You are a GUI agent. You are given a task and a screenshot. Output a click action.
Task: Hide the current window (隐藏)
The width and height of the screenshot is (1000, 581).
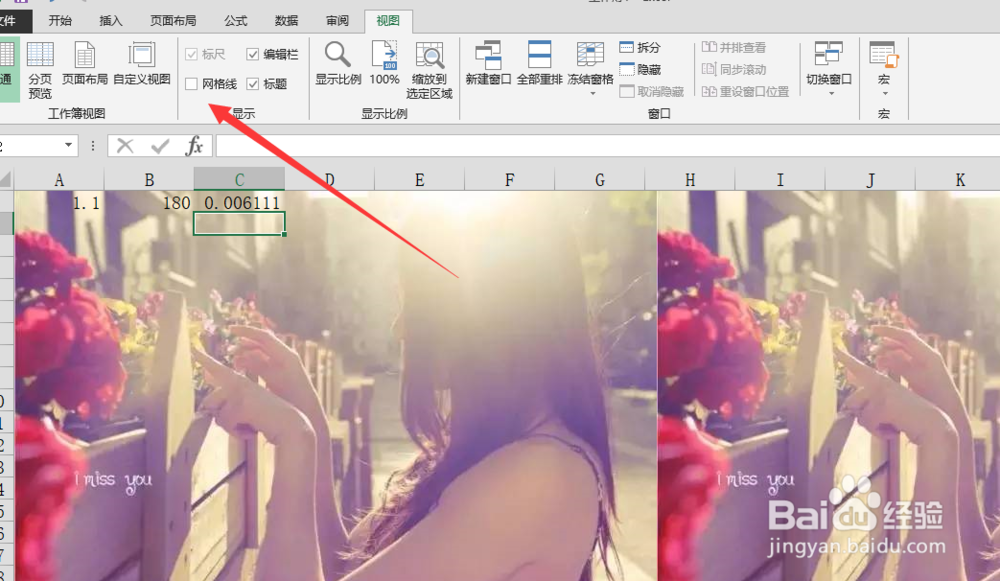pos(640,70)
